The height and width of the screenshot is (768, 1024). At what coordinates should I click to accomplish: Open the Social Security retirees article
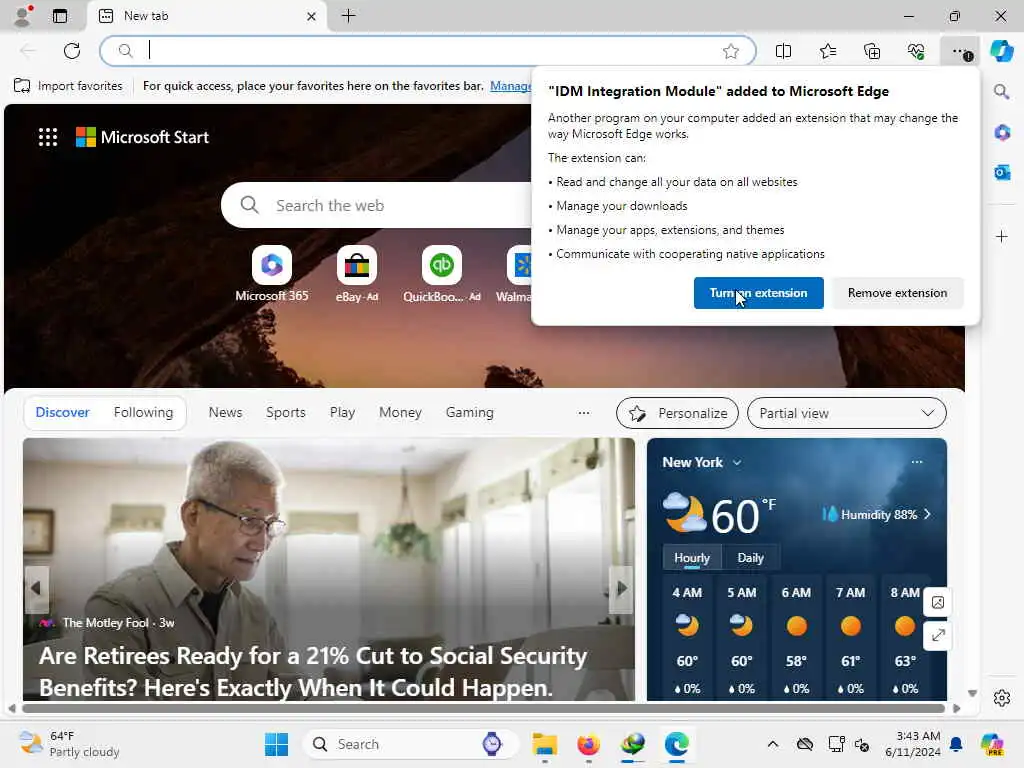click(313, 671)
